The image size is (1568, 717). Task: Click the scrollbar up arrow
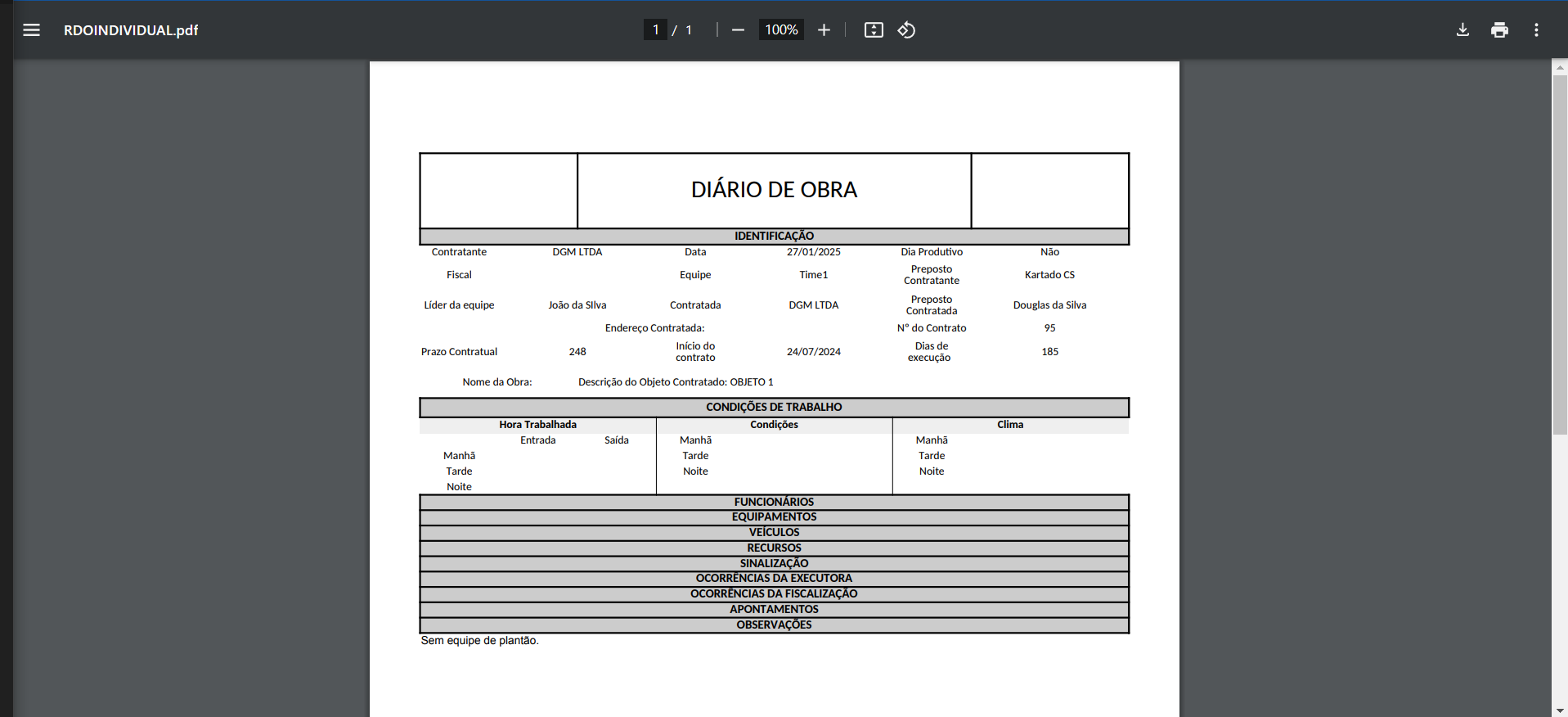point(1560,67)
